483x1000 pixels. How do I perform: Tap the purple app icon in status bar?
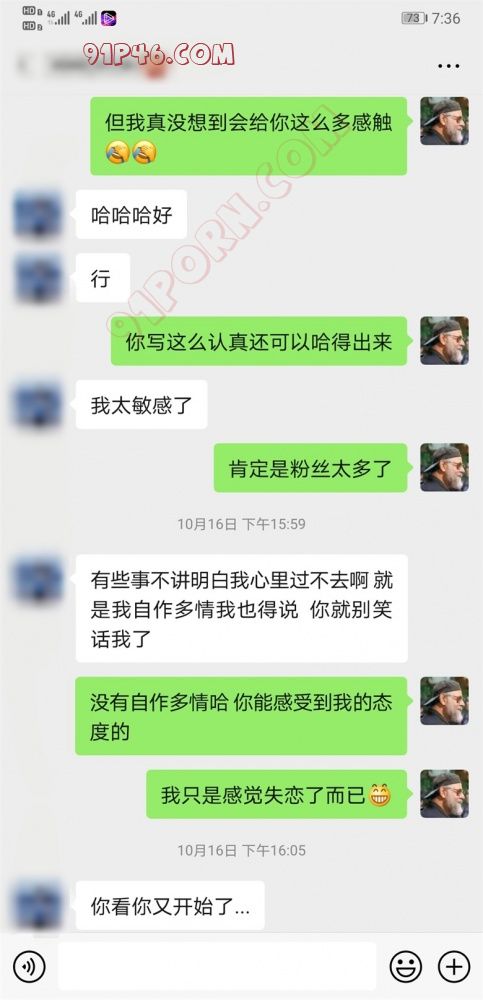click(x=108, y=18)
